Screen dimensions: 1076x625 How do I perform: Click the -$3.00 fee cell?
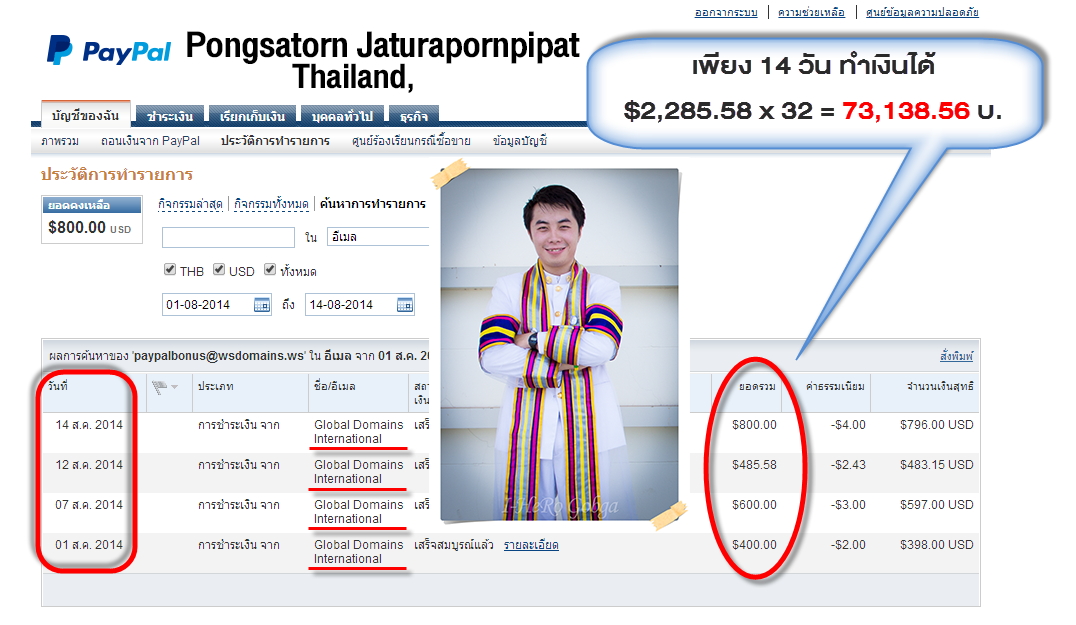pyautogui.click(x=849, y=505)
